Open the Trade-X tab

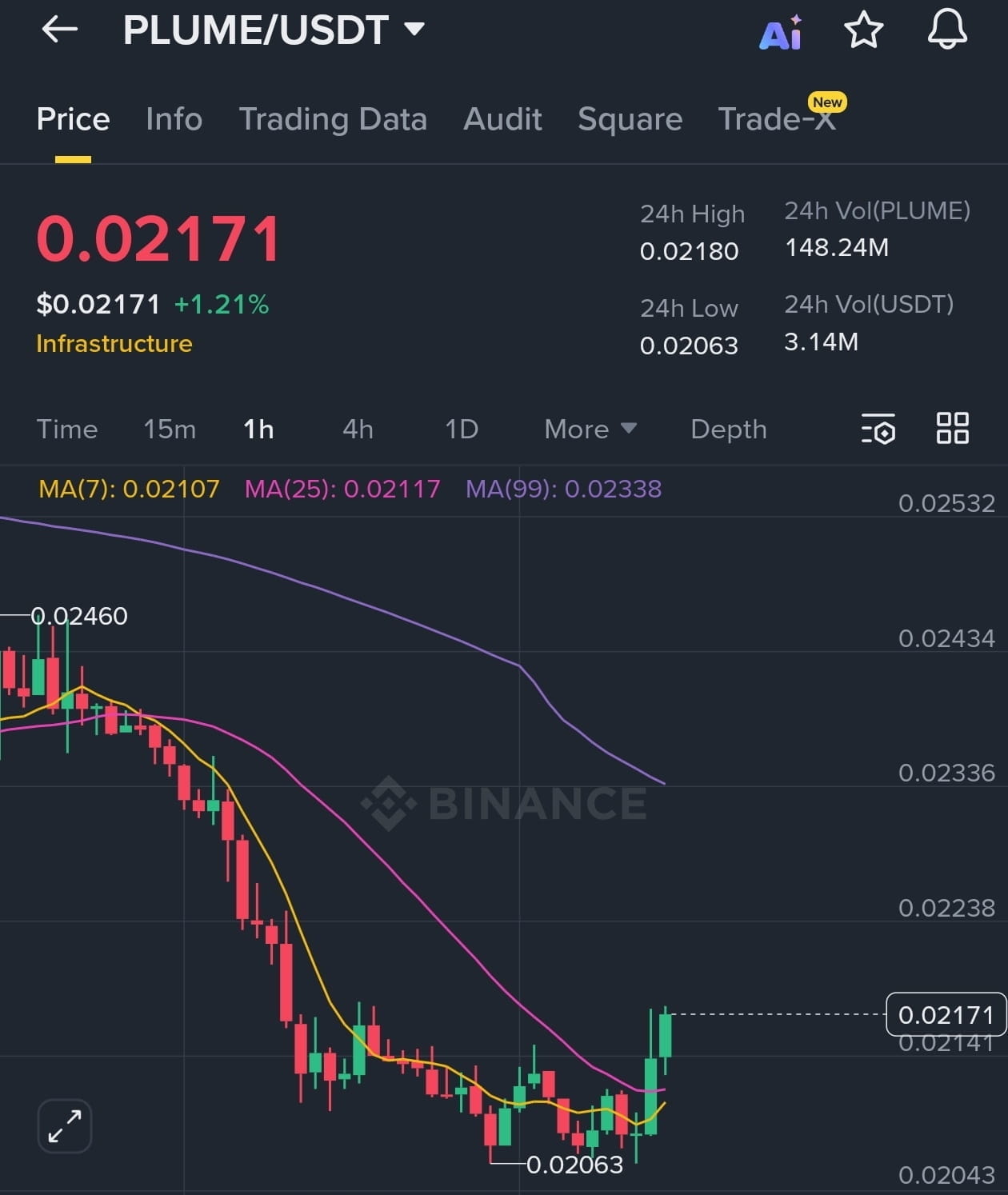[777, 119]
